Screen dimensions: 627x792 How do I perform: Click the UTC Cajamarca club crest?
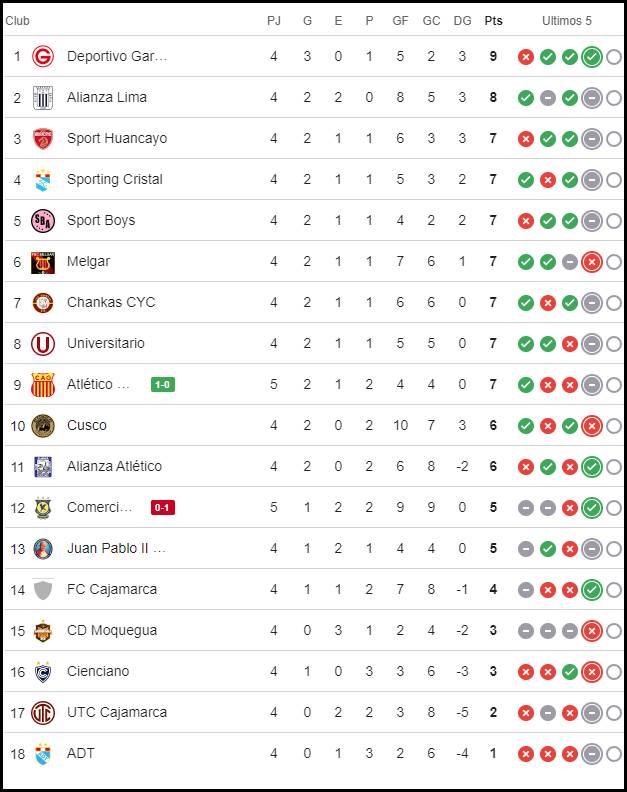(43, 713)
